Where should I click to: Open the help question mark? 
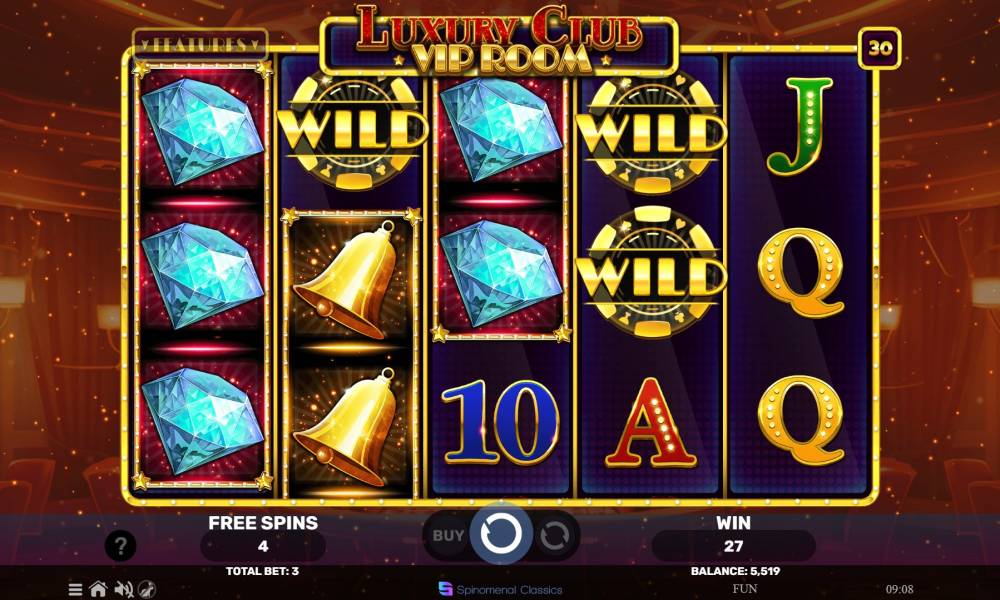coord(120,546)
